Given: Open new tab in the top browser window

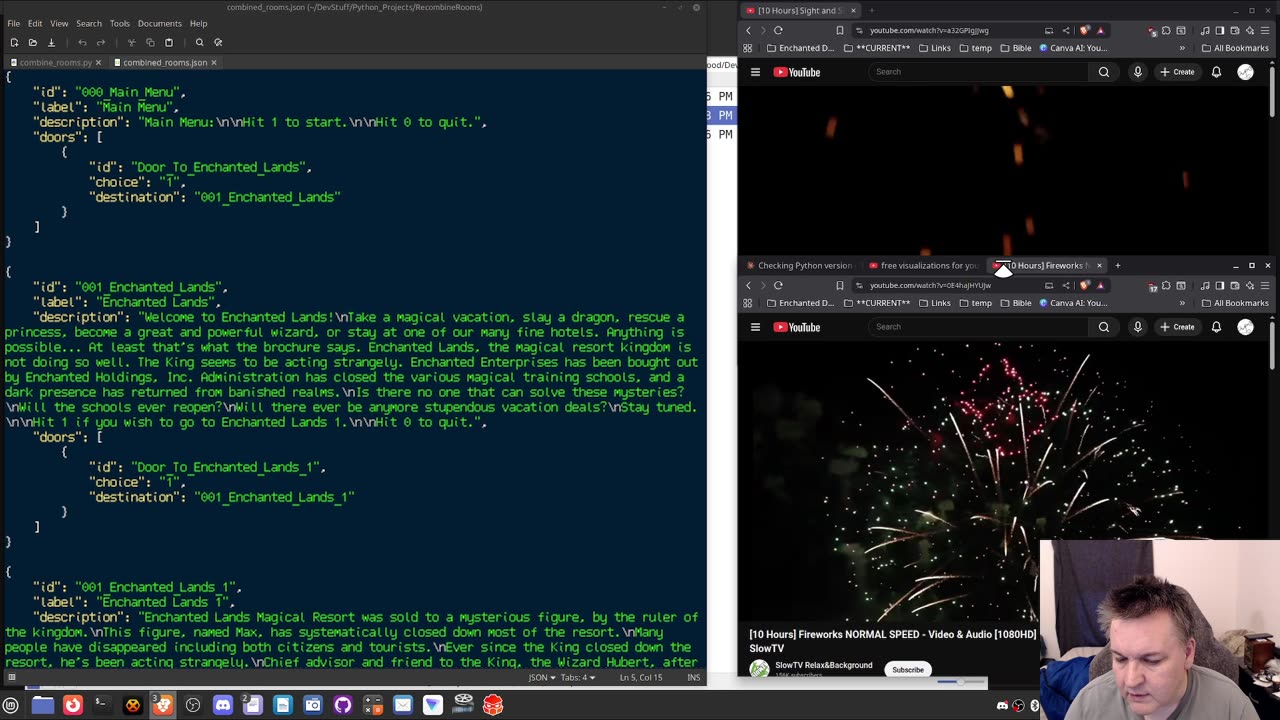Looking at the screenshot, I should click(x=871, y=10).
